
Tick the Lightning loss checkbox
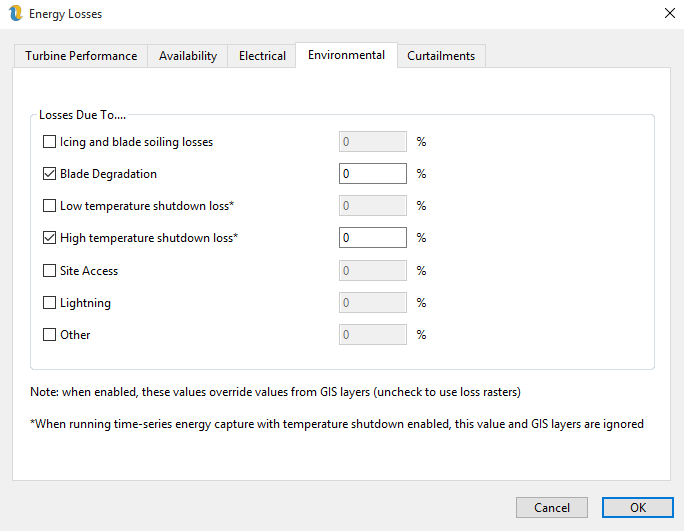(50, 303)
